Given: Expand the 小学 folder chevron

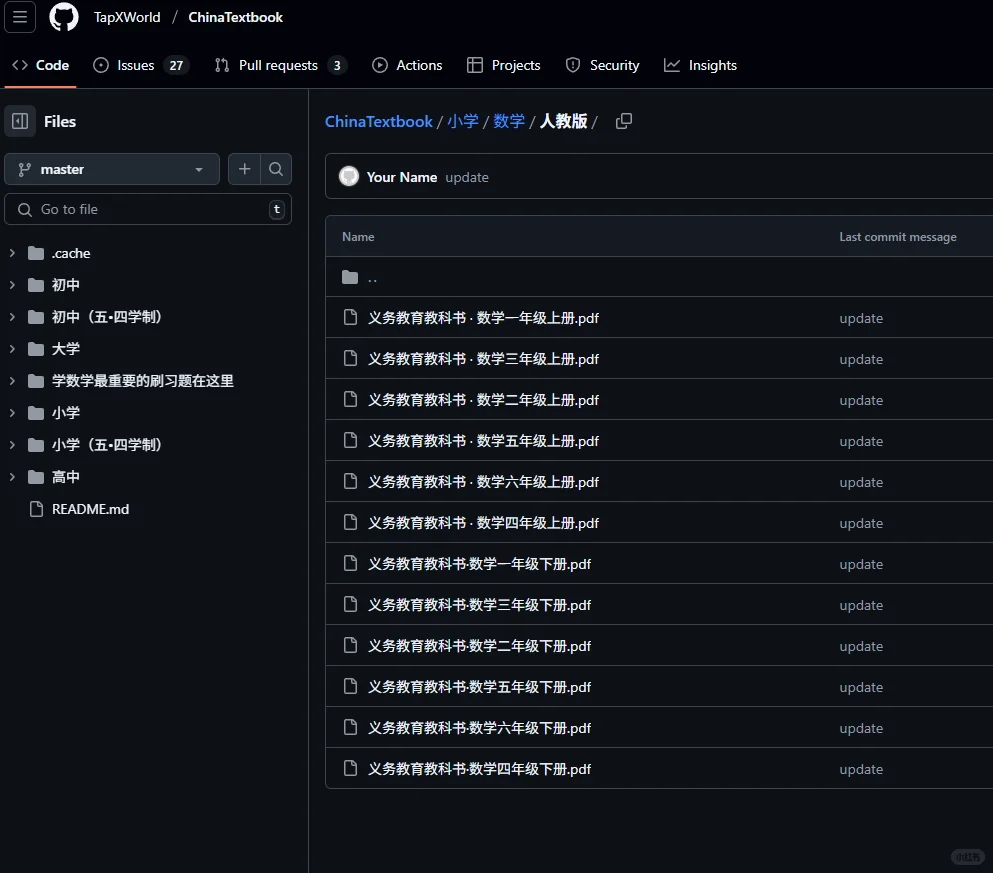Looking at the screenshot, I should pyautogui.click(x=12, y=413).
